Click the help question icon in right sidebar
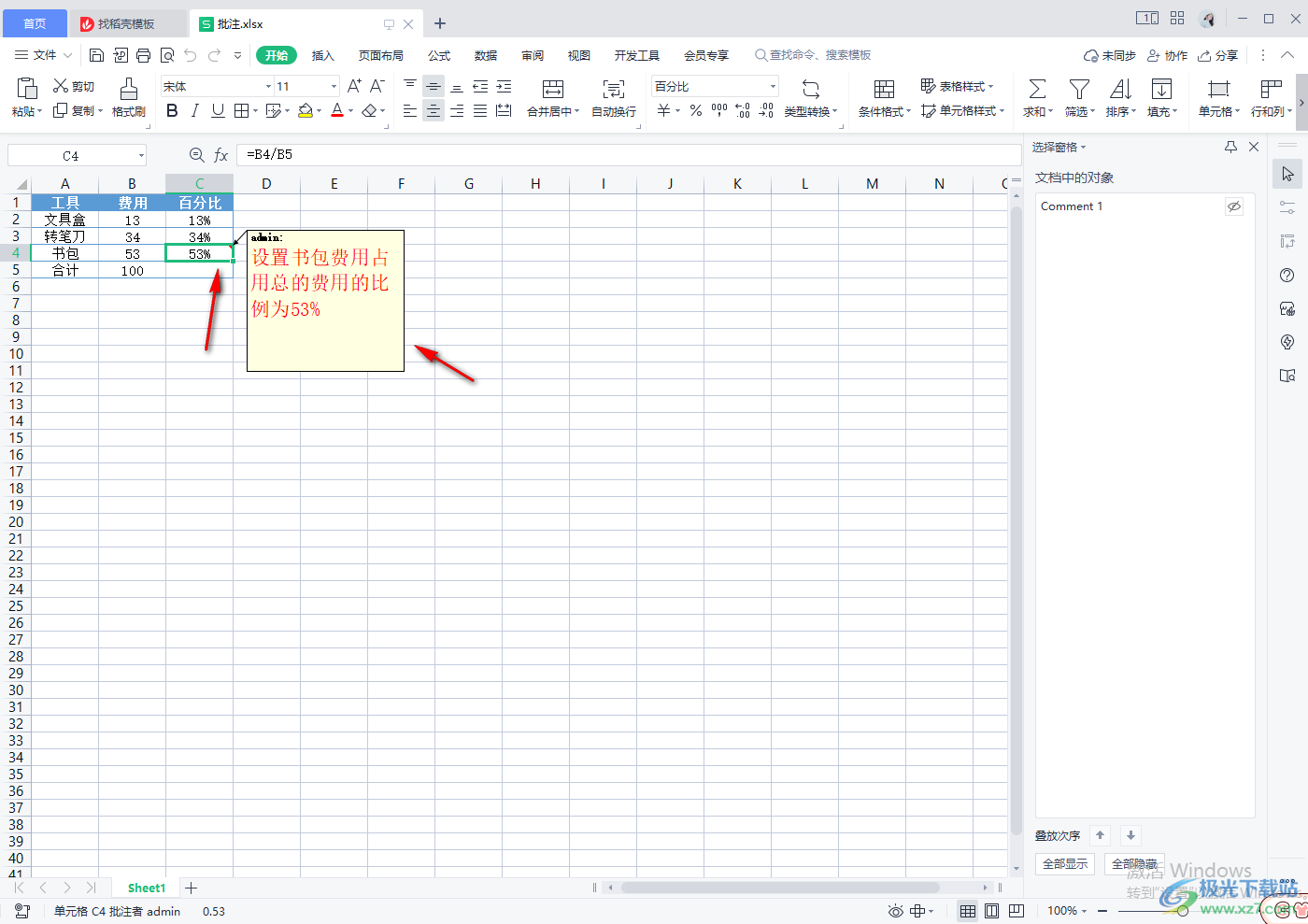The width and height of the screenshot is (1308, 924). (1287, 276)
